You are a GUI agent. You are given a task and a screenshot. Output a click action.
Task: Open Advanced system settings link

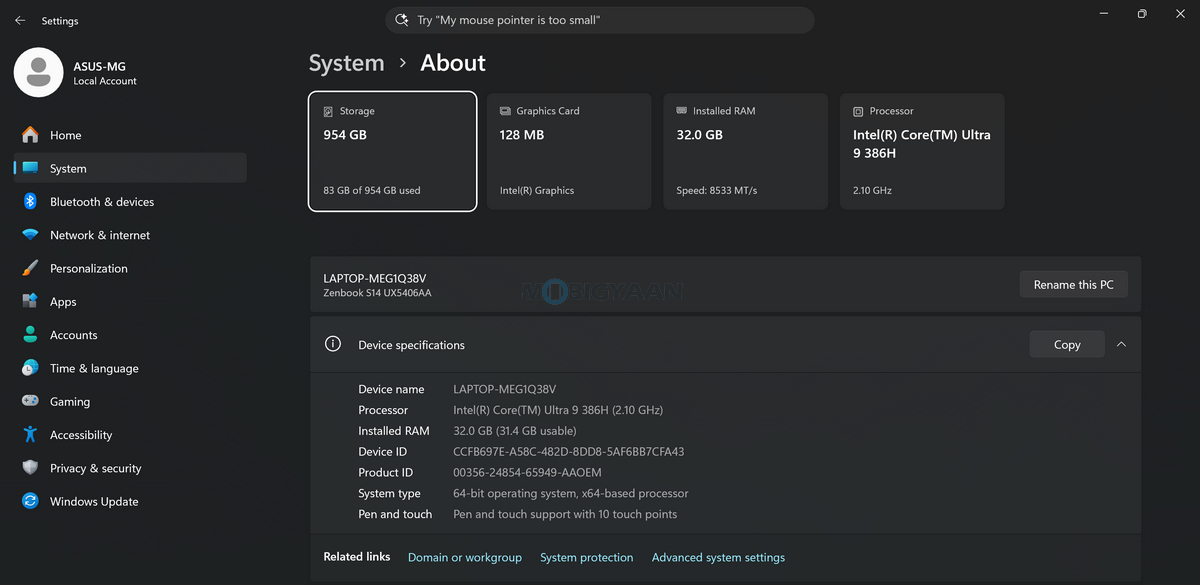[x=718, y=557]
